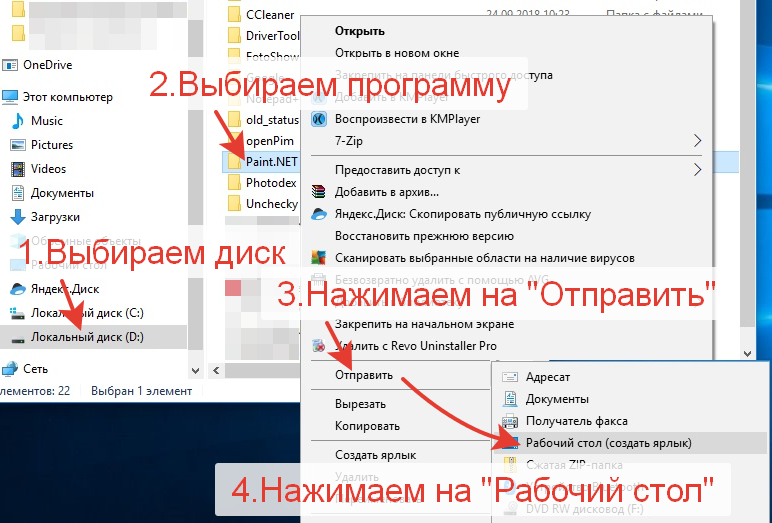Select the Pictures library icon
Image resolution: width=772 pixels, height=523 pixels.
pos(18,145)
